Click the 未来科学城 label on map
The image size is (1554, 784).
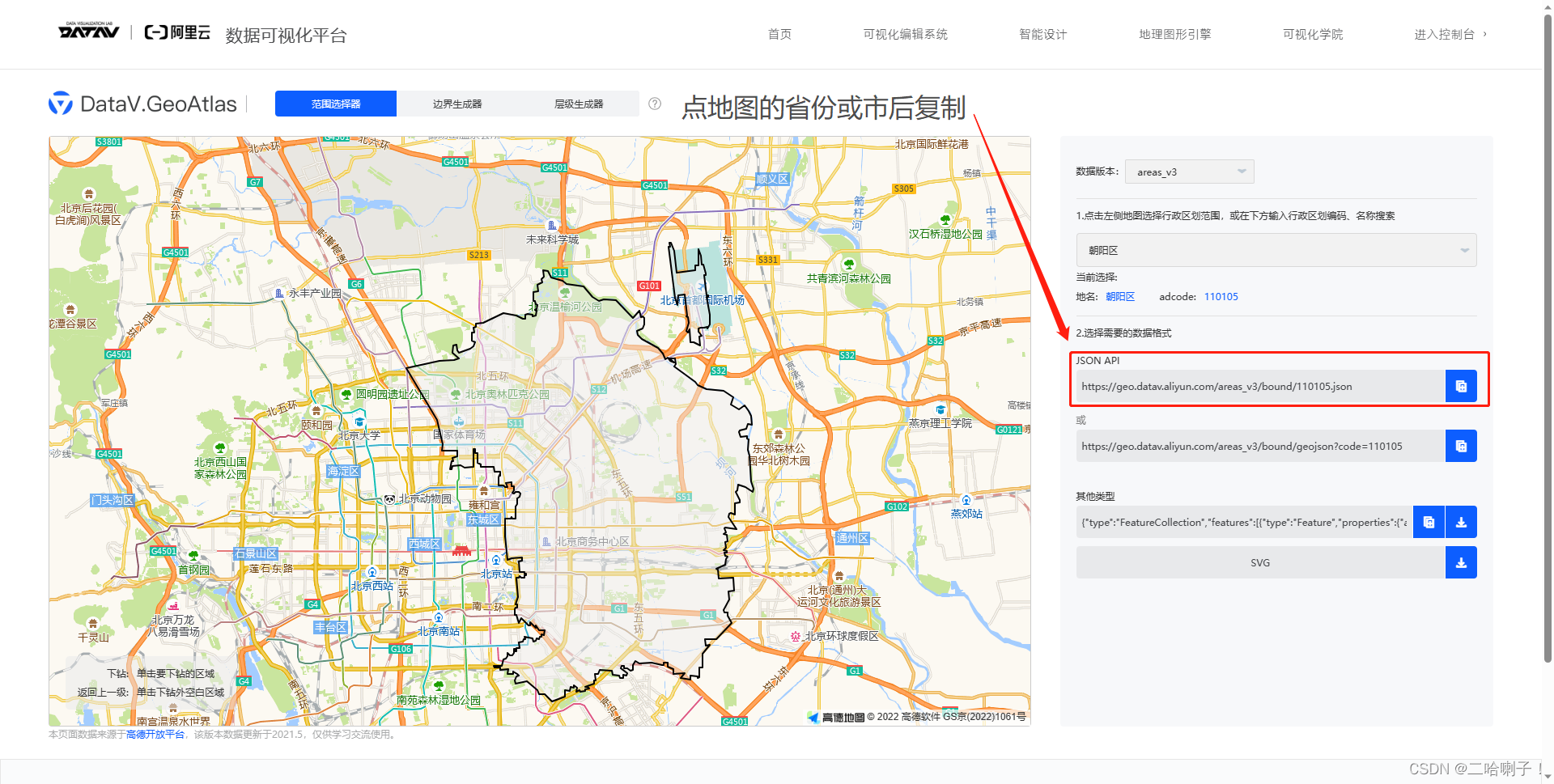pos(552,239)
